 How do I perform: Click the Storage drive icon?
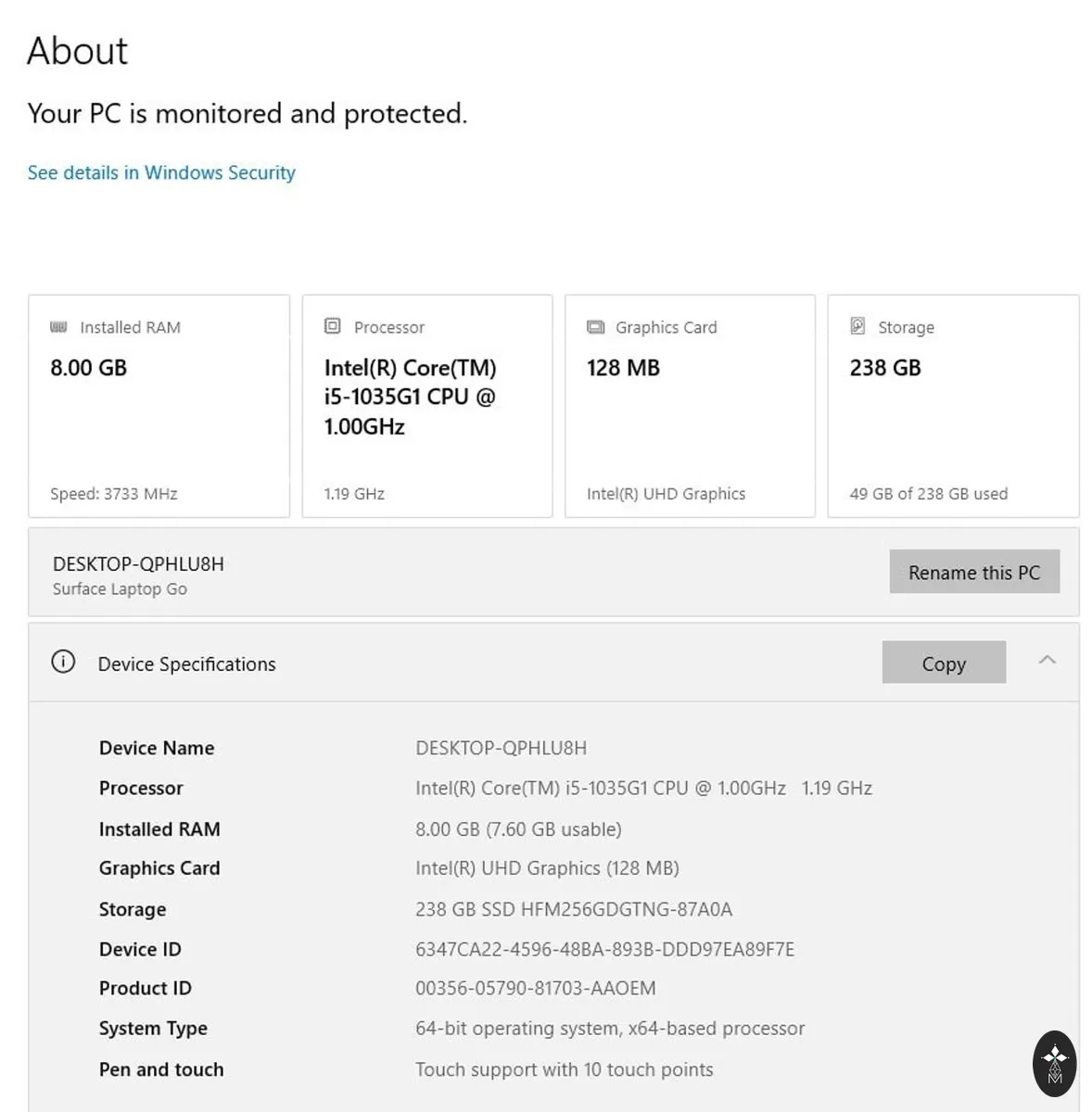click(858, 326)
